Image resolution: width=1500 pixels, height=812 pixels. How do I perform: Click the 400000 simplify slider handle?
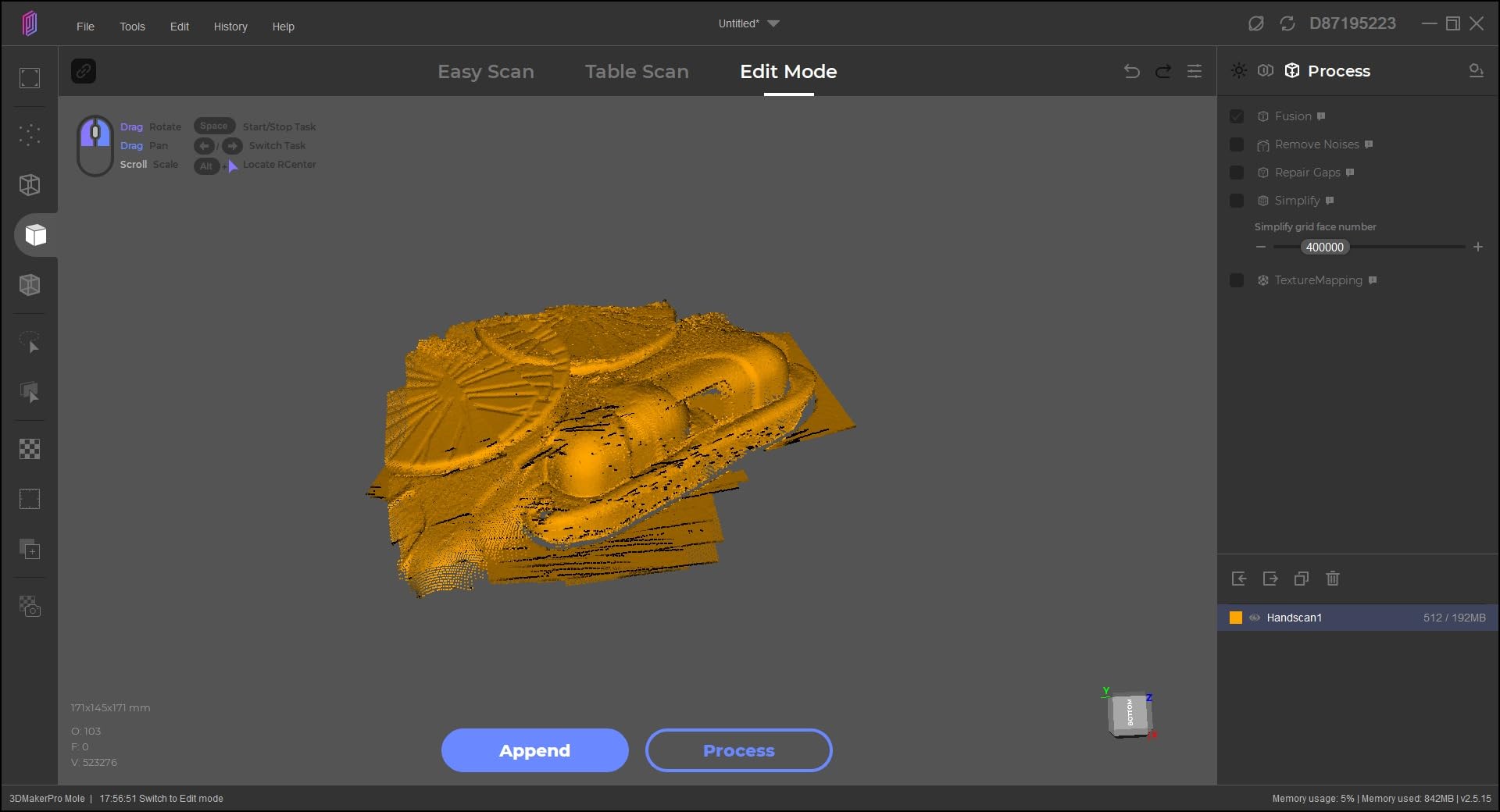(1325, 248)
